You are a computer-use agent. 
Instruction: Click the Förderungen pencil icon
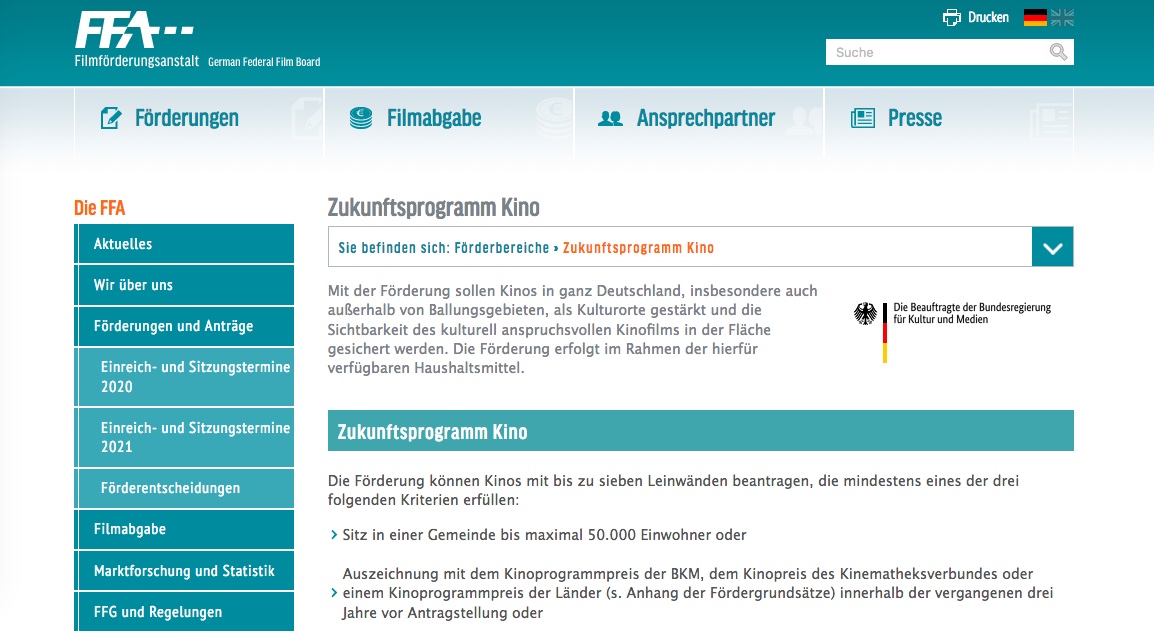pyautogui.click(x=111, y=118)
